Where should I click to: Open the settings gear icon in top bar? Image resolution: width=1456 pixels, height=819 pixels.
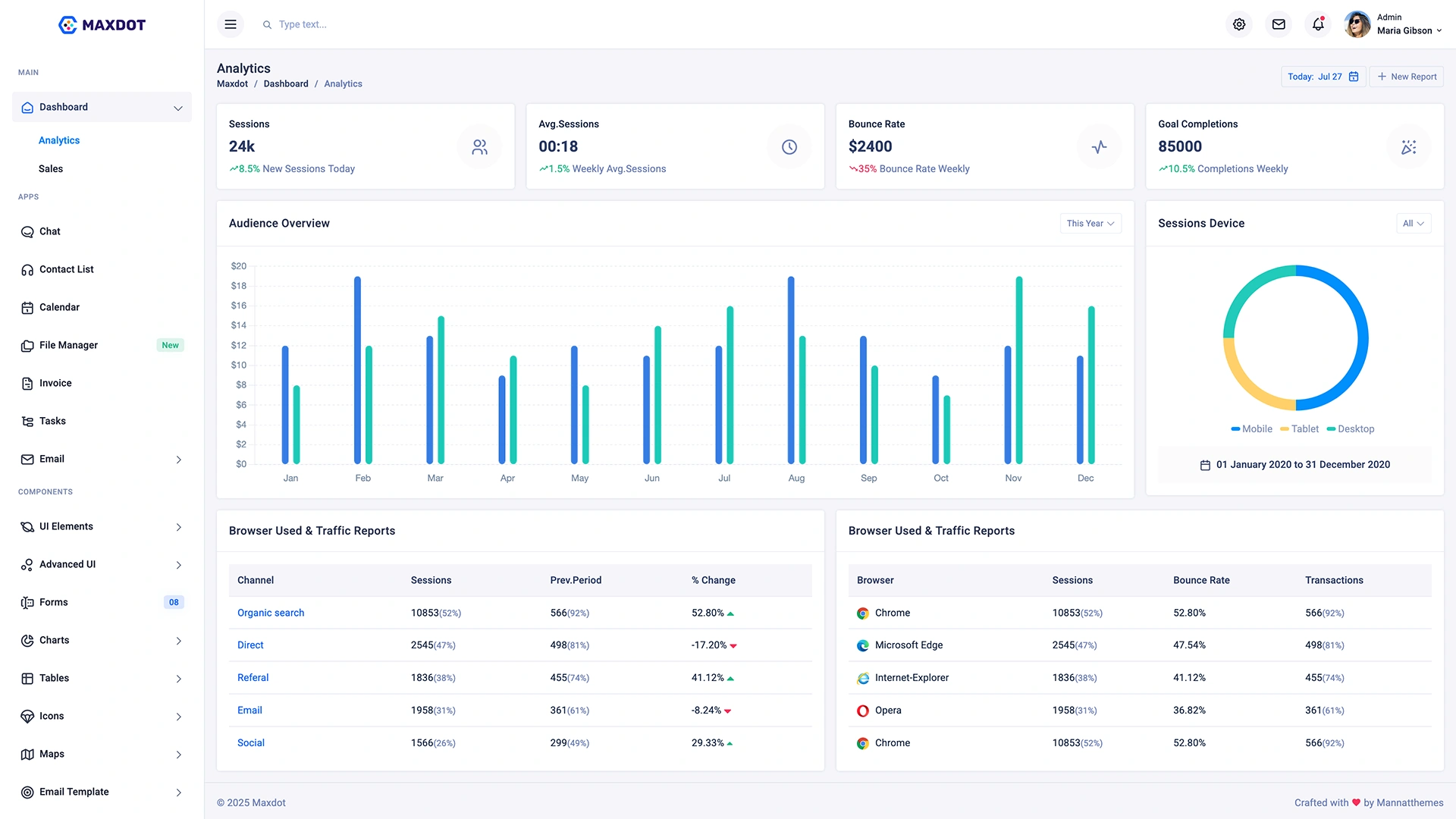[1239, 24]
